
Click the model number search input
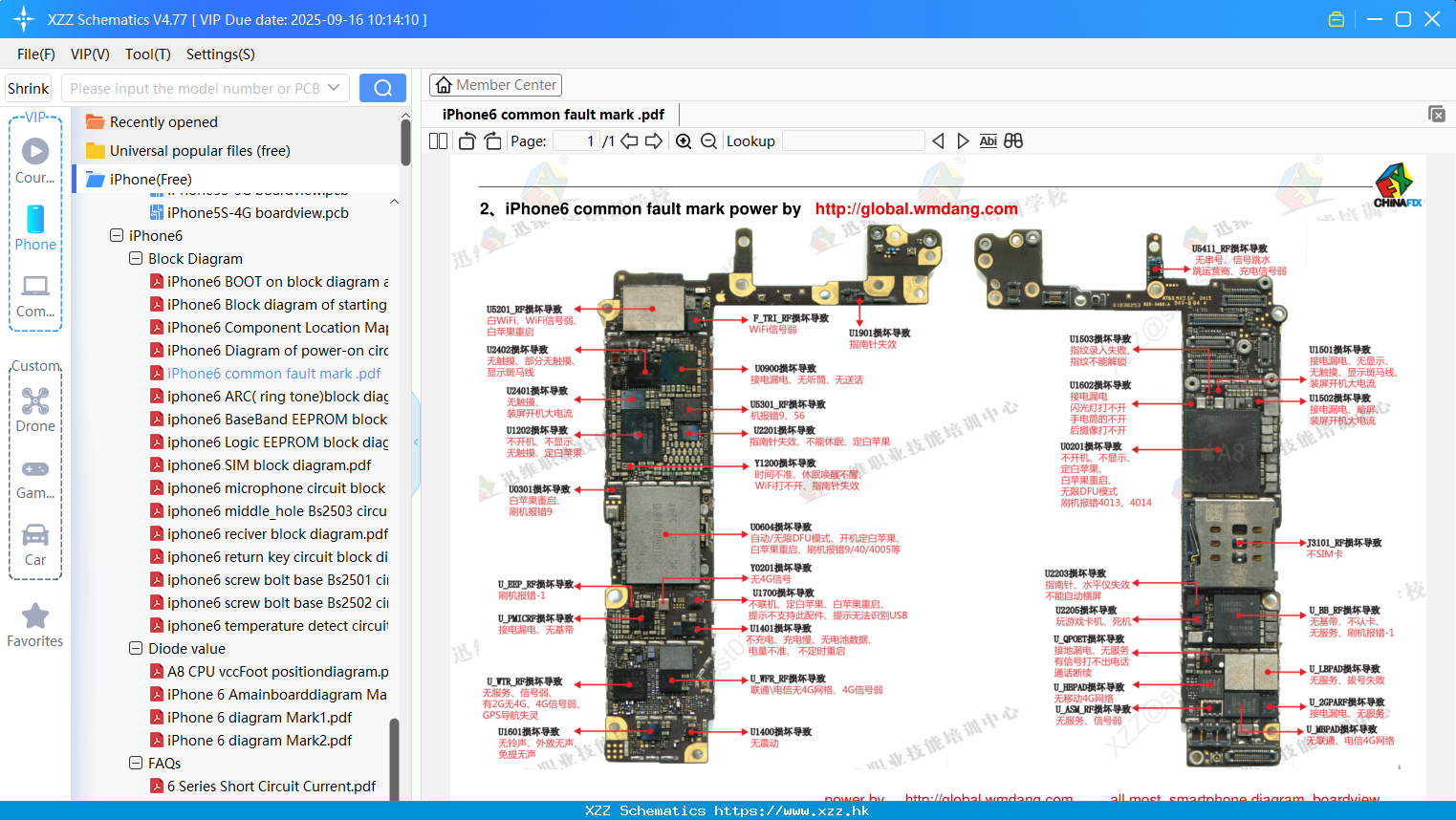click(x=205, y=88)
